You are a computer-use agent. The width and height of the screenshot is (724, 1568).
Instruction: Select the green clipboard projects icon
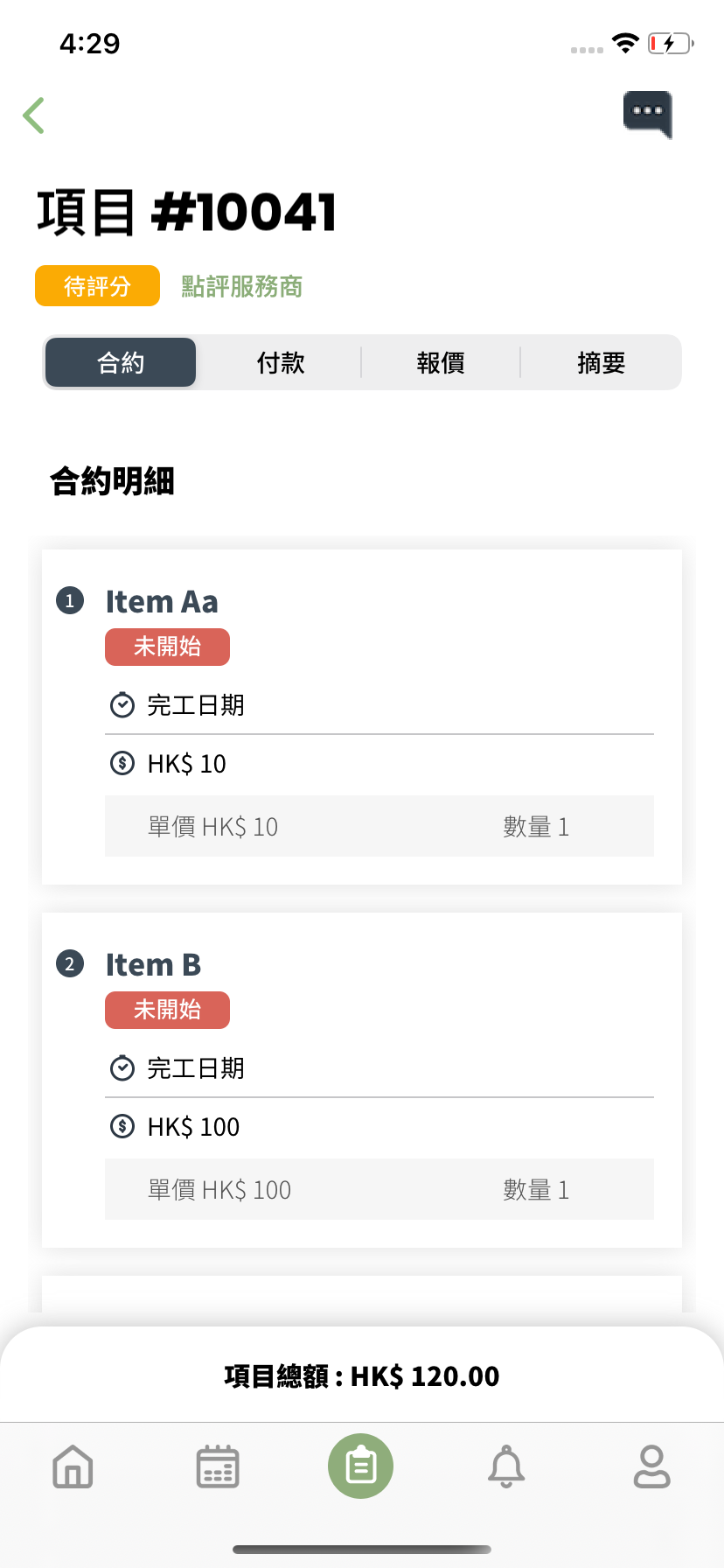(x=361, y=1466)
